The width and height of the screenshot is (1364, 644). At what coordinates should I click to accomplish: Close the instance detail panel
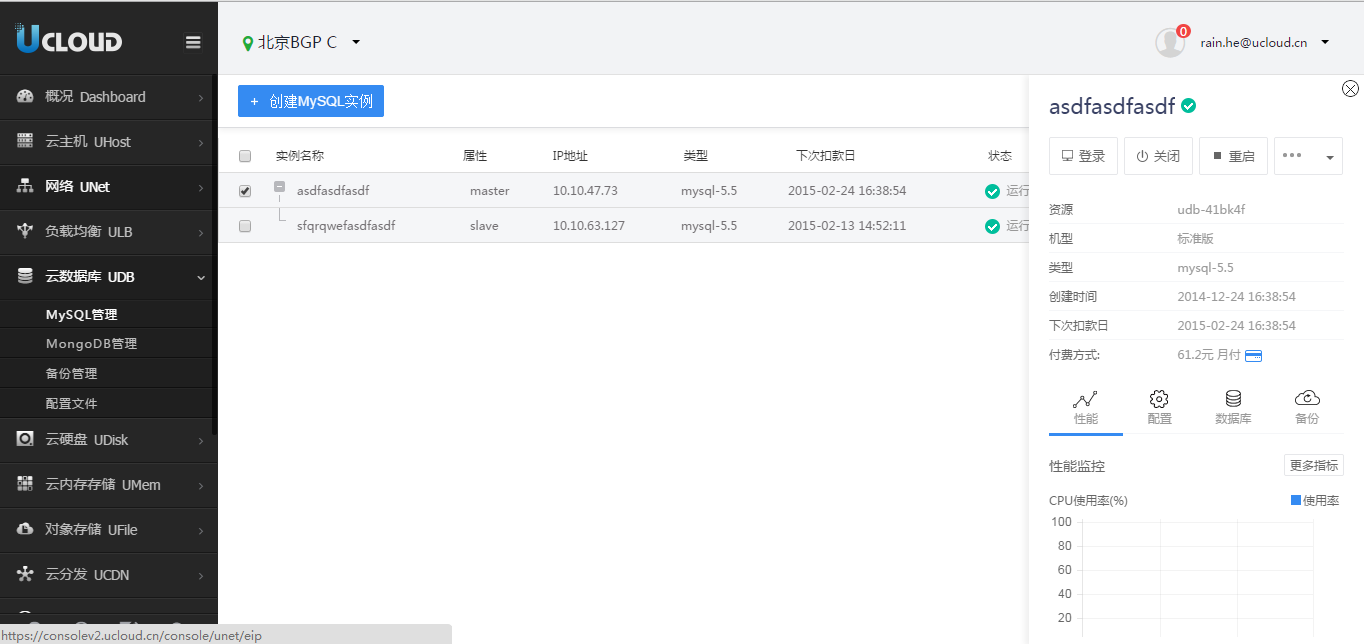pyautogui.click(x=1350, y=89)
